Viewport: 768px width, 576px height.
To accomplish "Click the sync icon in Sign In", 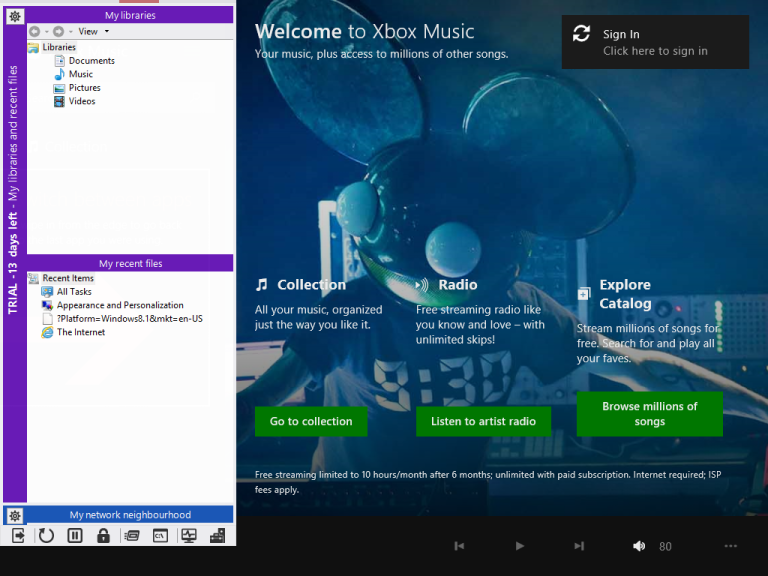I will pyautogui.click(x=581, y=33).
